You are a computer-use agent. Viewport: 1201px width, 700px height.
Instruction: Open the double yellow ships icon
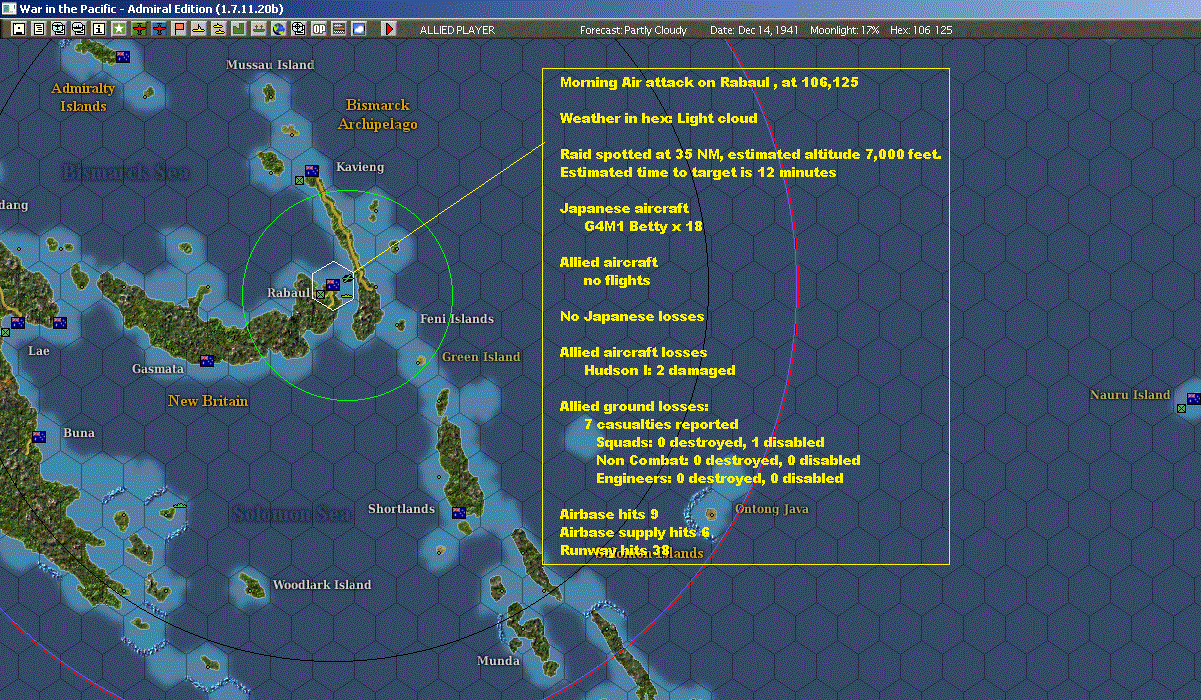[x=219, y=30]
